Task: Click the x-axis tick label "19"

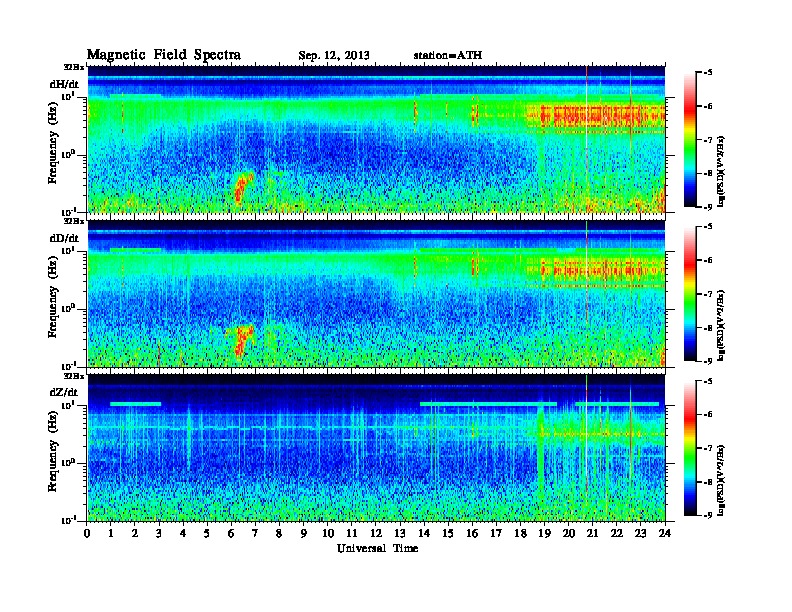Action: tap(544, 534)
